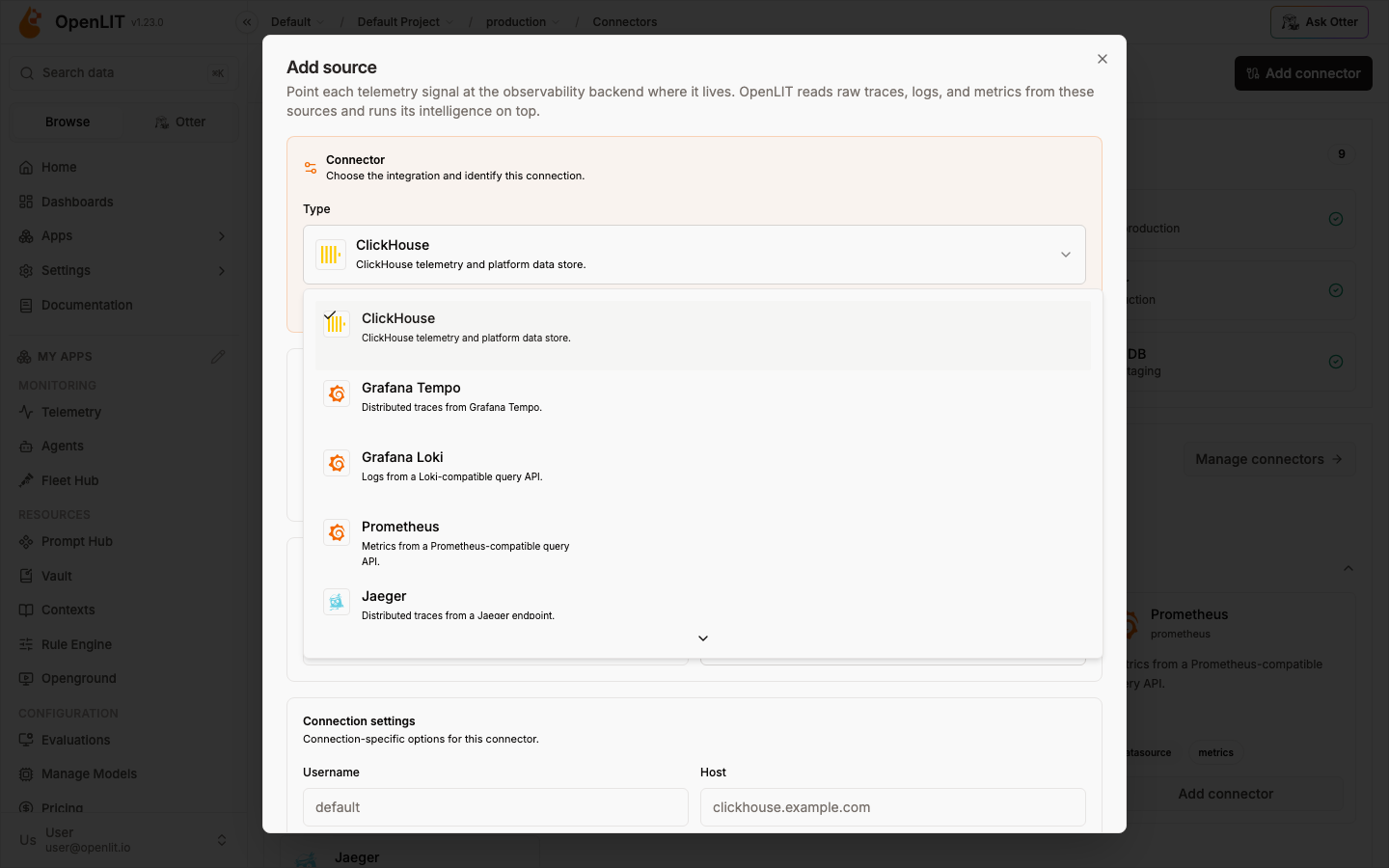Click the Prometheus option logo icon
Image resolution: width=1389 pixels, height=868 pixels.
tap(337, 532)
